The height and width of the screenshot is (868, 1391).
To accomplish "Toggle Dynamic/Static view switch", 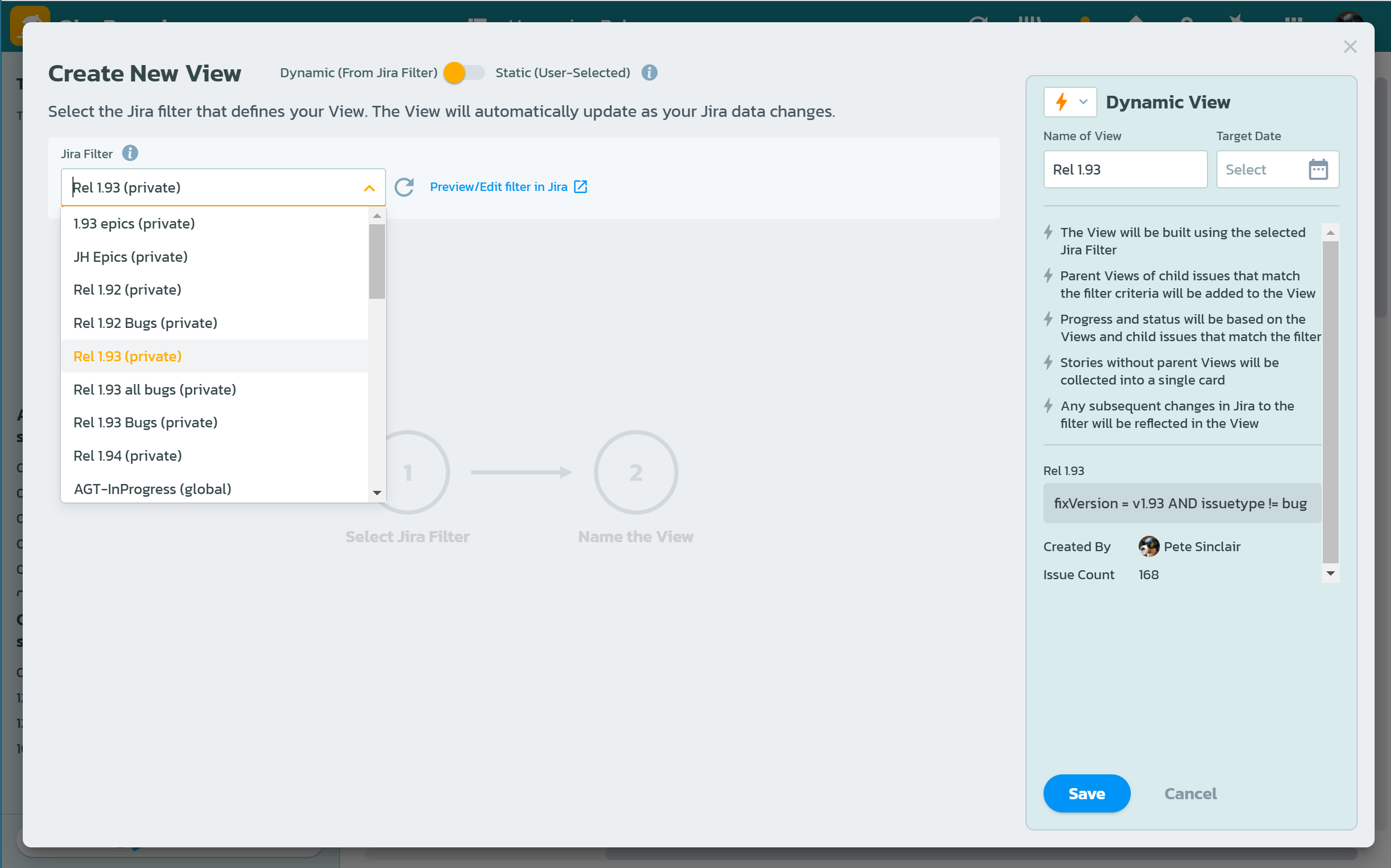I will pos(464,73).
